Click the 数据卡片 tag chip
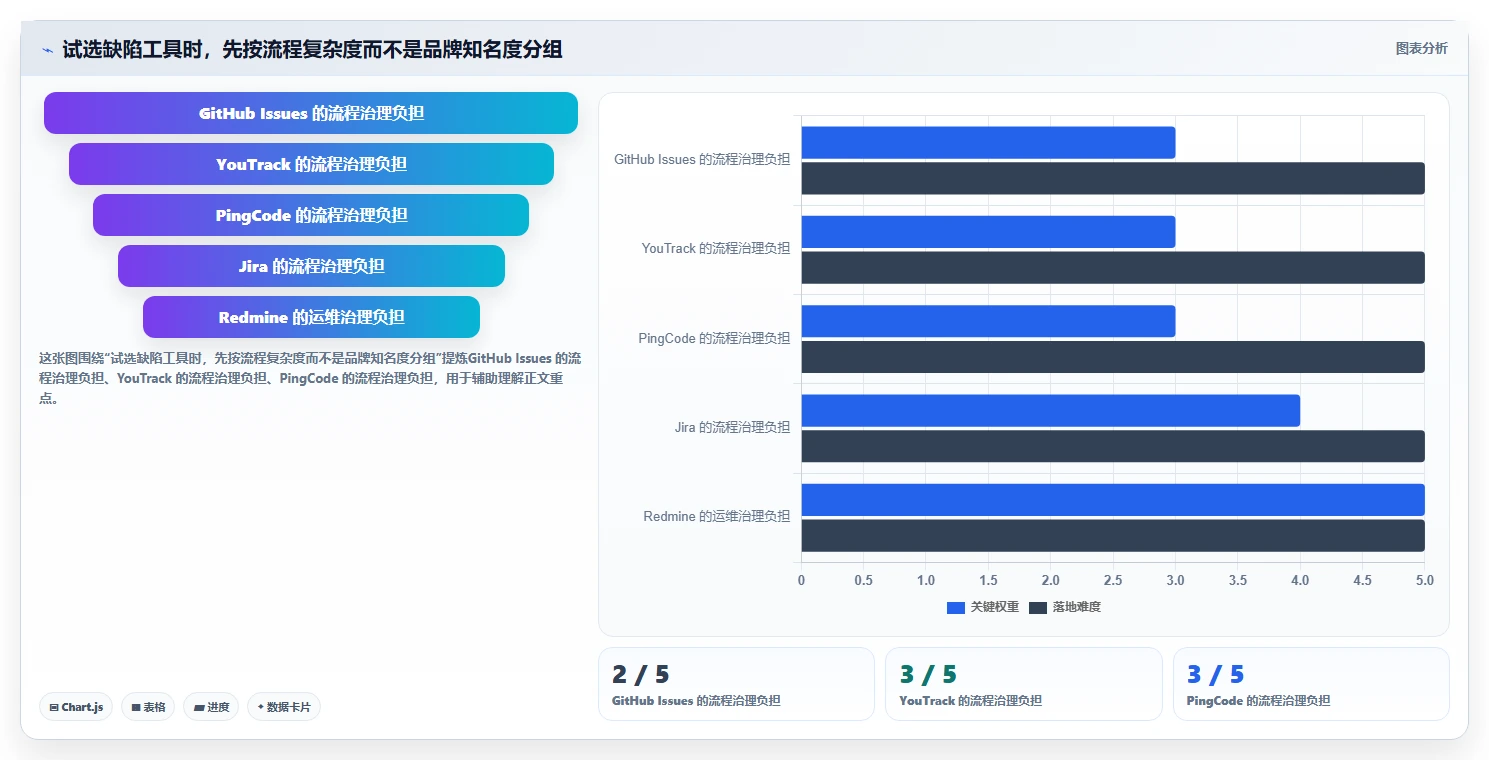The width and height of the screenshot is (1489, 760). [x=284, y=707]
